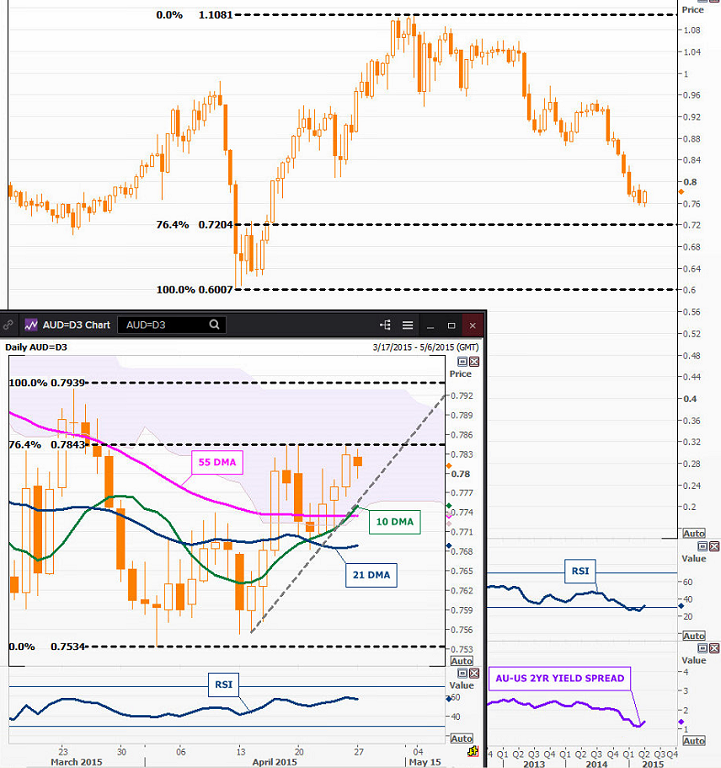Click 'April 2015' on the daily time axis
This screenshot has width=721, height=768.
(274, 762)
